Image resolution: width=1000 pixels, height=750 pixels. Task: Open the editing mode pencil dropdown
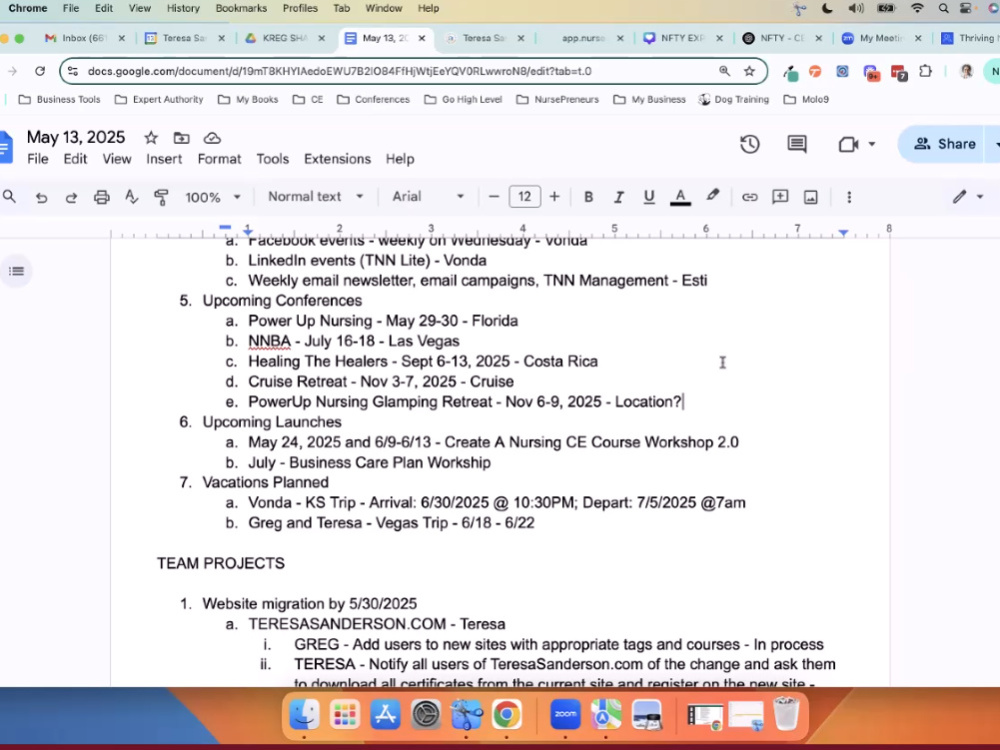[968, 197]
